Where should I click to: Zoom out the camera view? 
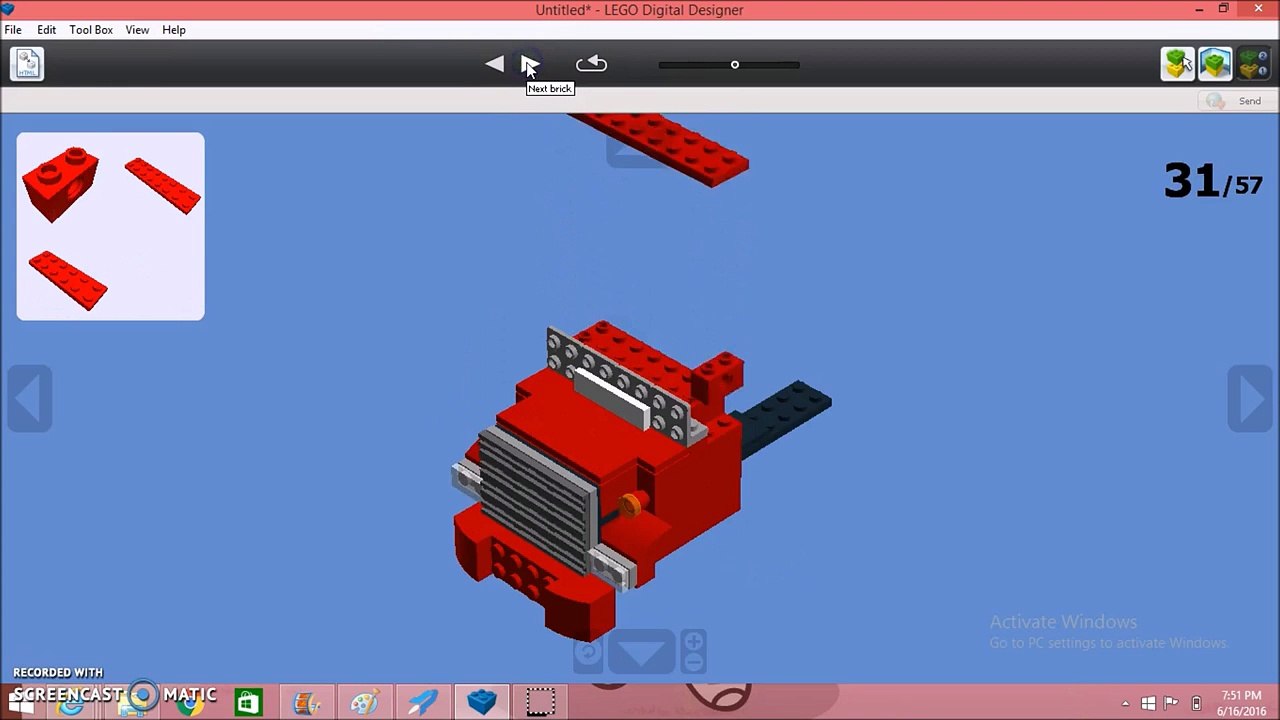click(693, 663)
